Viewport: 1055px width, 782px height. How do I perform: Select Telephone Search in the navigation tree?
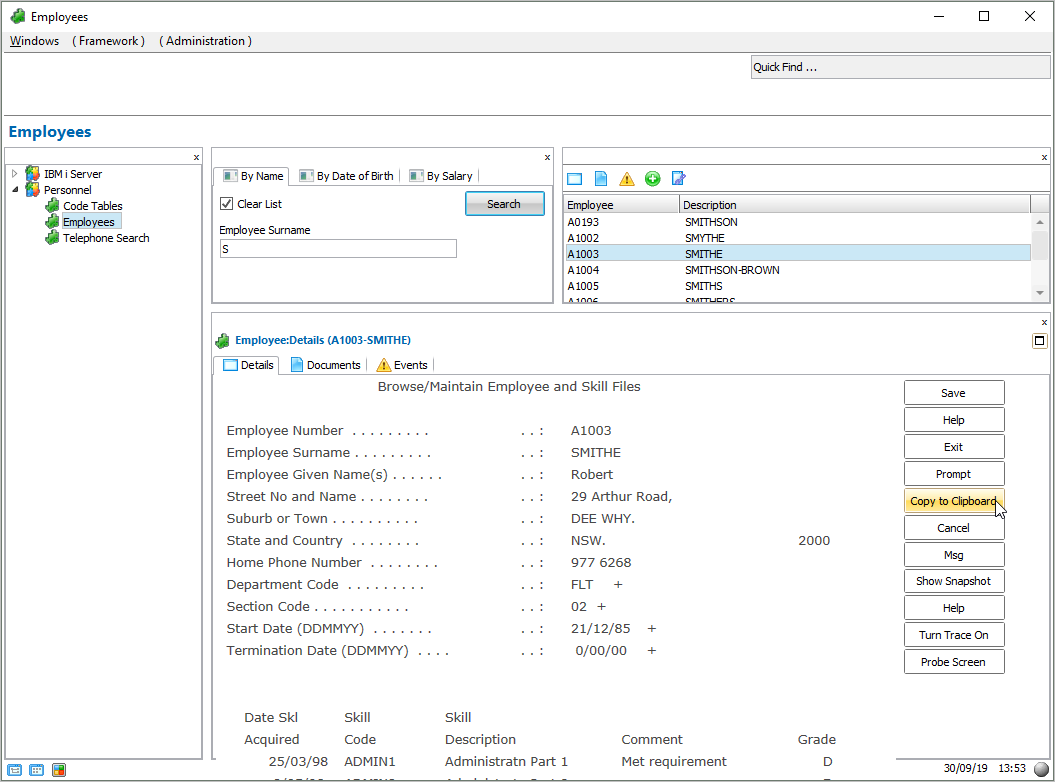(x=106, y=238)
